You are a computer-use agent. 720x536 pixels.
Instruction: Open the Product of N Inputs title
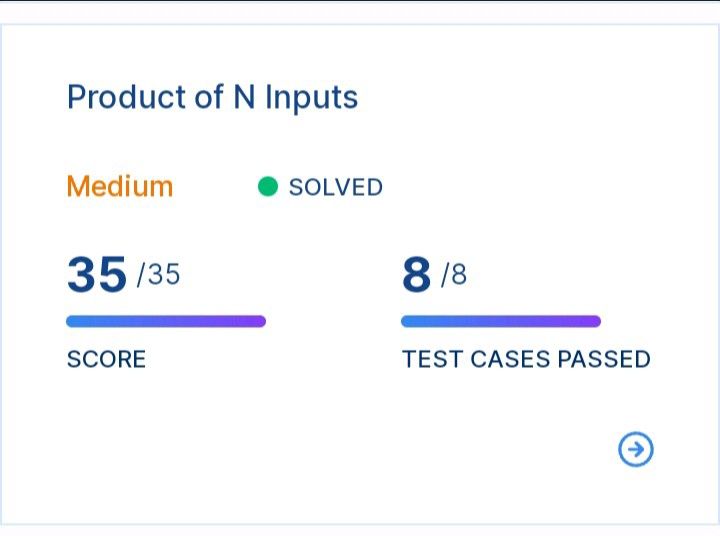click(x=212, y=97)
